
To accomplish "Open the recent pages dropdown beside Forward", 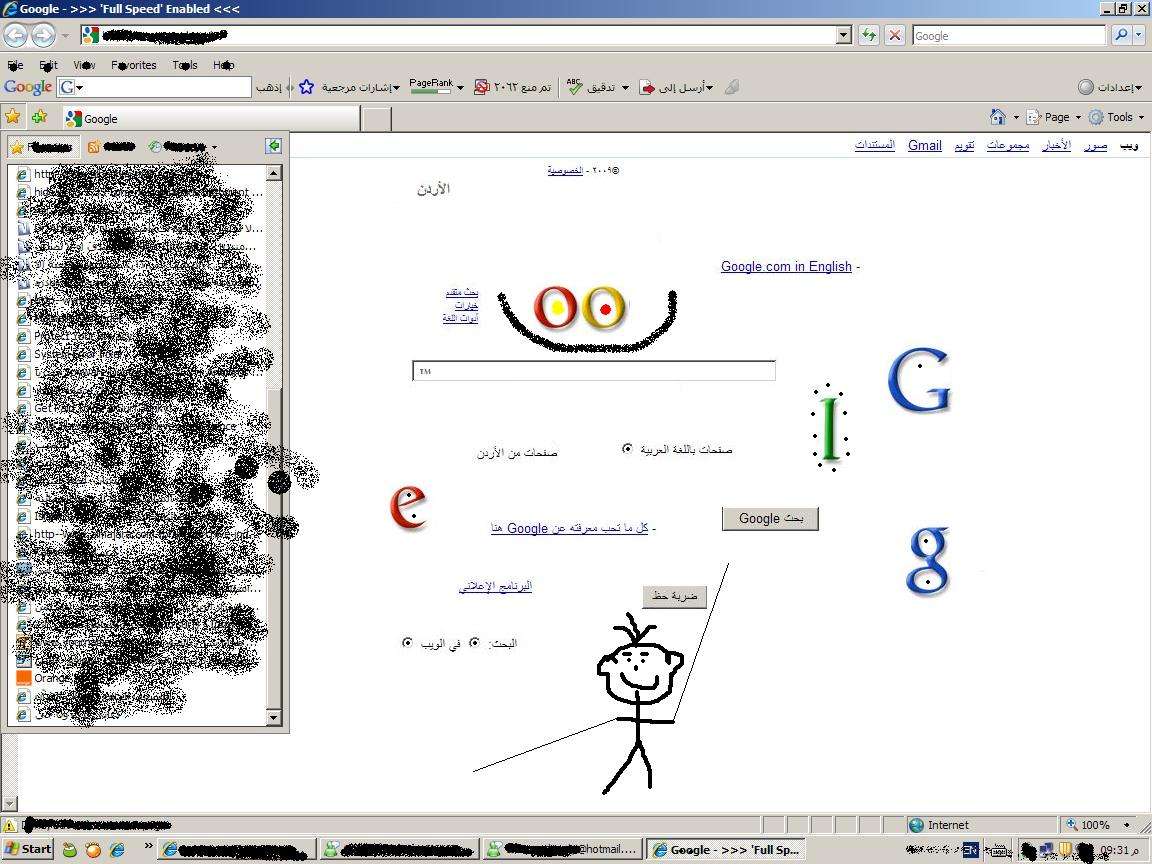I will (65, 35).
